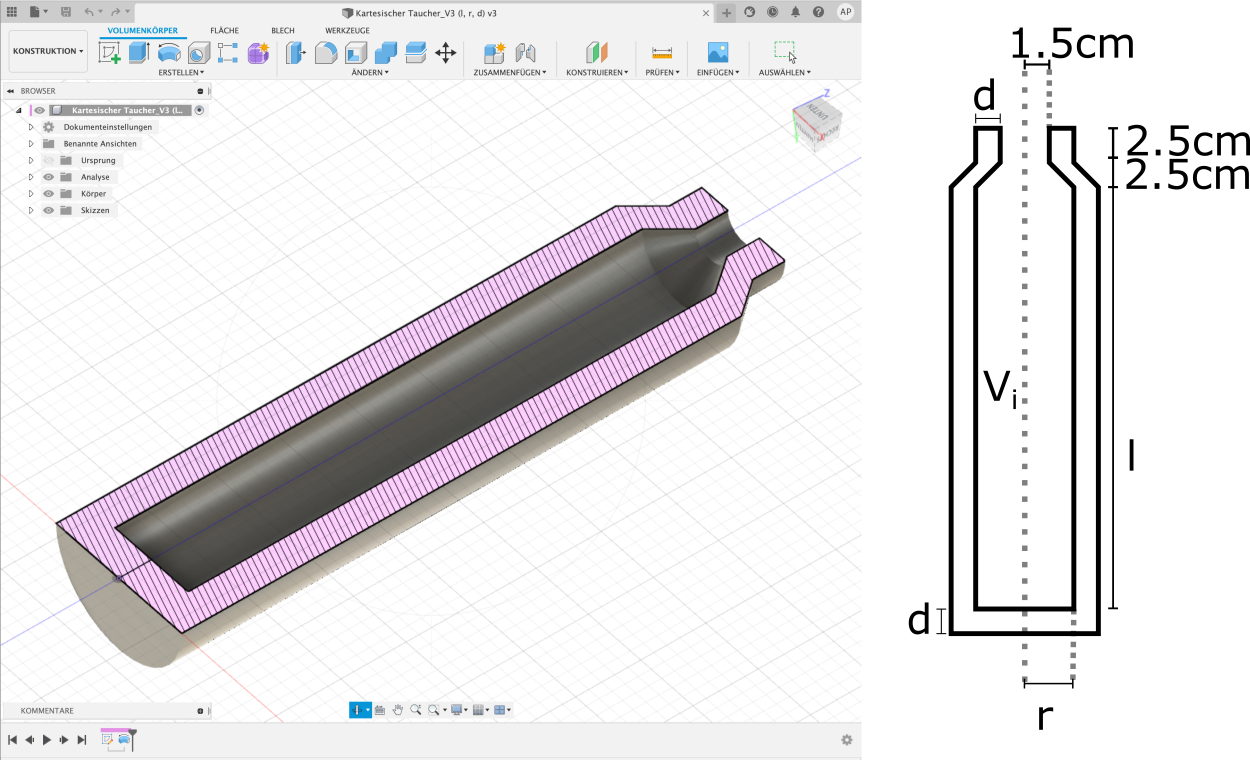Hide the Körper folder using eye icon
Screen dimensions: 1250x760
[x=48, y=194]
